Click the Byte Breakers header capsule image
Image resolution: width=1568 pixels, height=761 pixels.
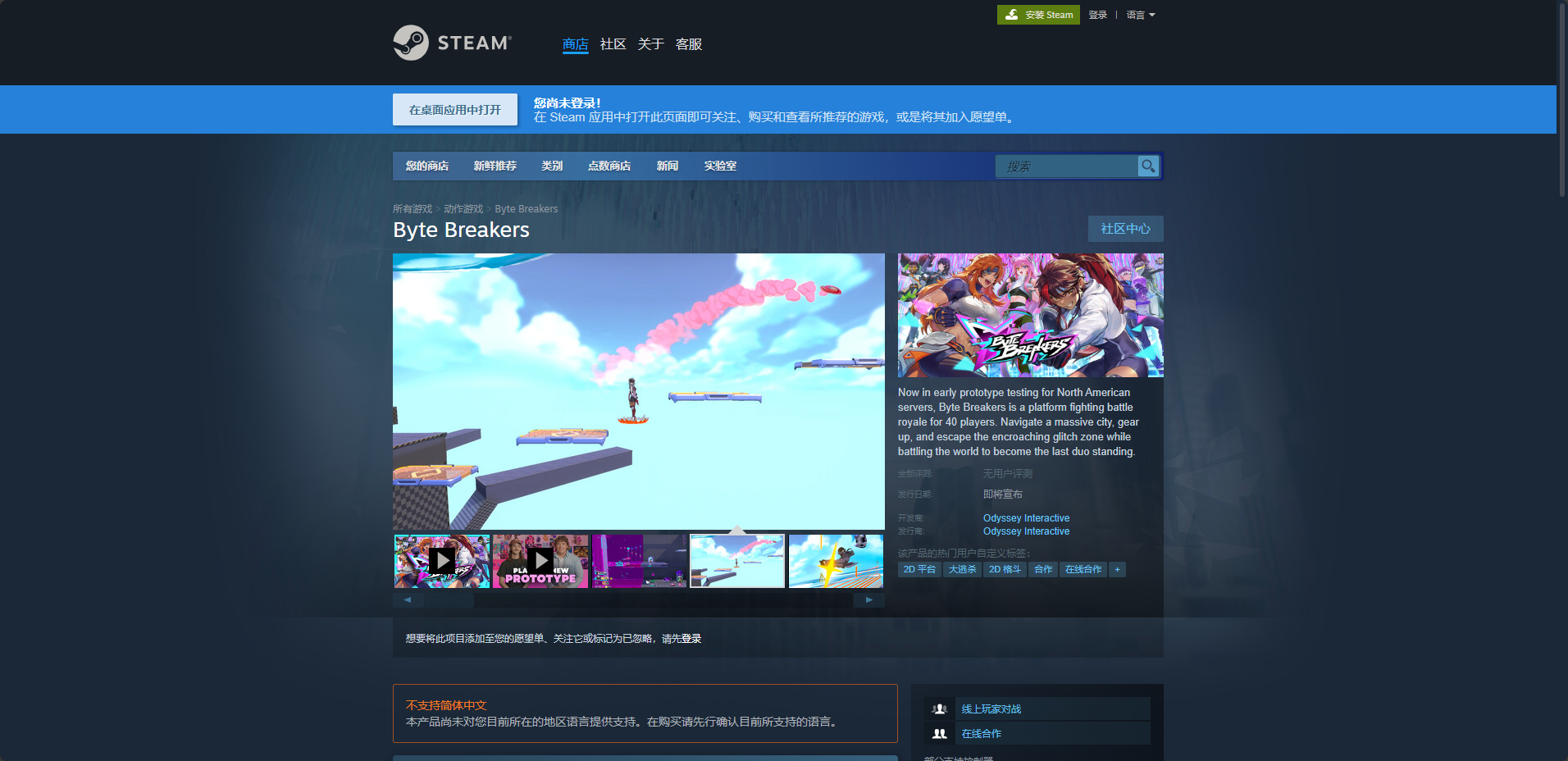[x=1031, y=315]
